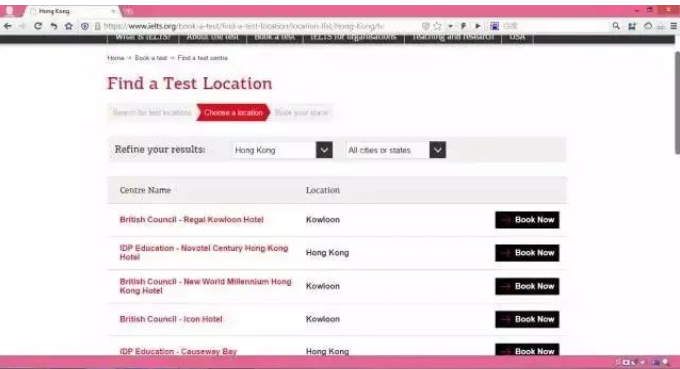Click 'Kowloon' in the Regal Kowloon Hotel row
The height and width of the screenshot is (369, 680).
pyautogui.click(x=323, y=220)
